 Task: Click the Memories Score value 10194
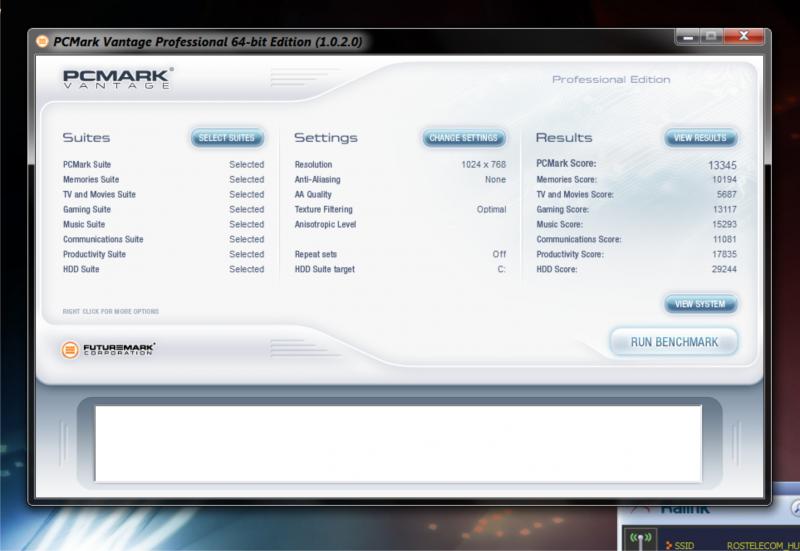724,180
